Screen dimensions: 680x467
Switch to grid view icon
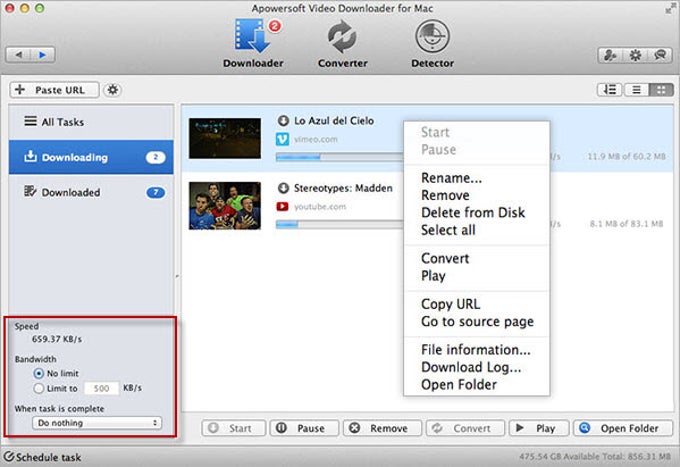click(x=661, y=90)
